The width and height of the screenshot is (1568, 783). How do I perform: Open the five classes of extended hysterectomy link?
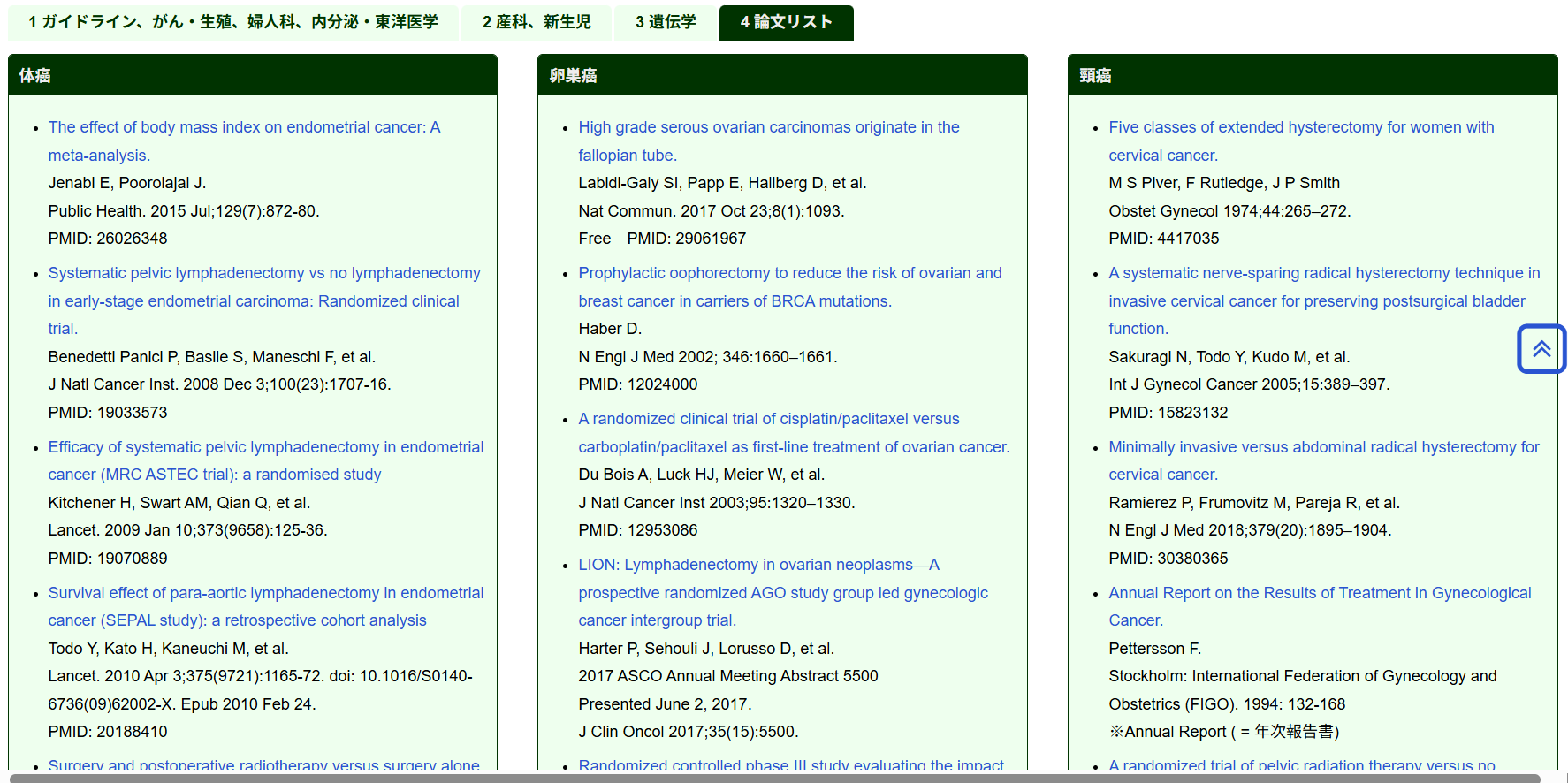(1300, 127)
